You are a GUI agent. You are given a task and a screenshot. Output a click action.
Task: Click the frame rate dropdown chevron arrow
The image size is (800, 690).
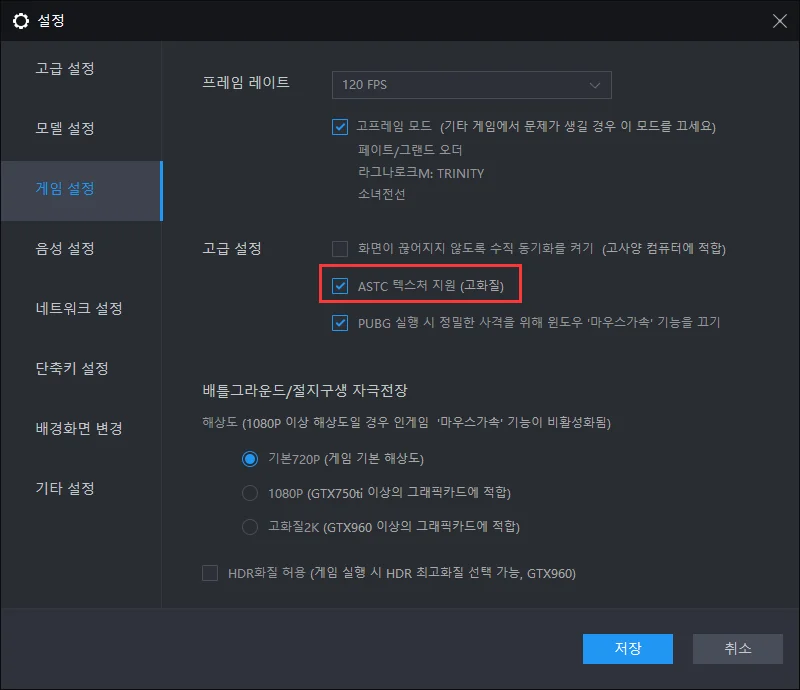[594, 85]
